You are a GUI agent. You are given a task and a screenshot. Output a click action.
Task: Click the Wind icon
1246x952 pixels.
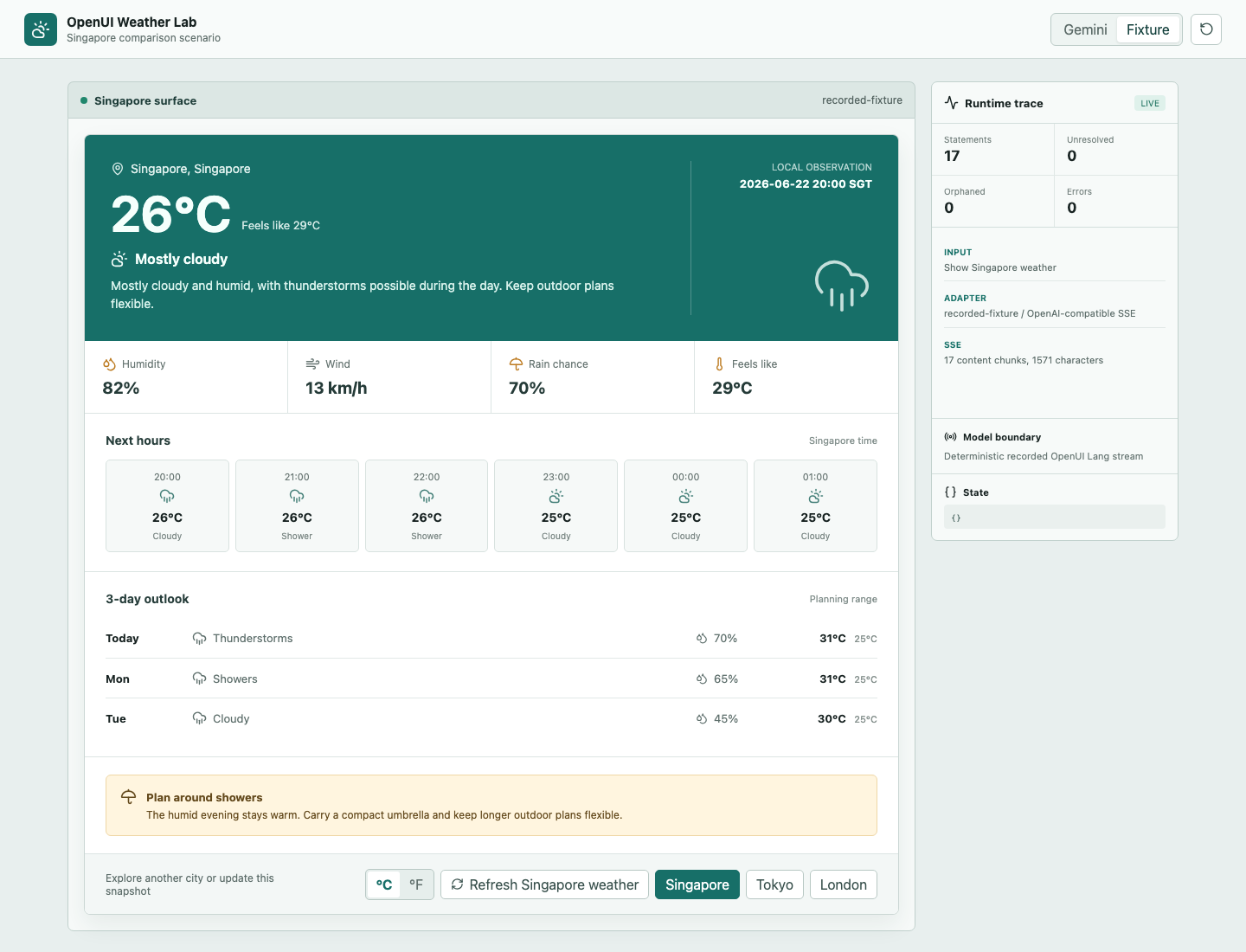point(312,364)
